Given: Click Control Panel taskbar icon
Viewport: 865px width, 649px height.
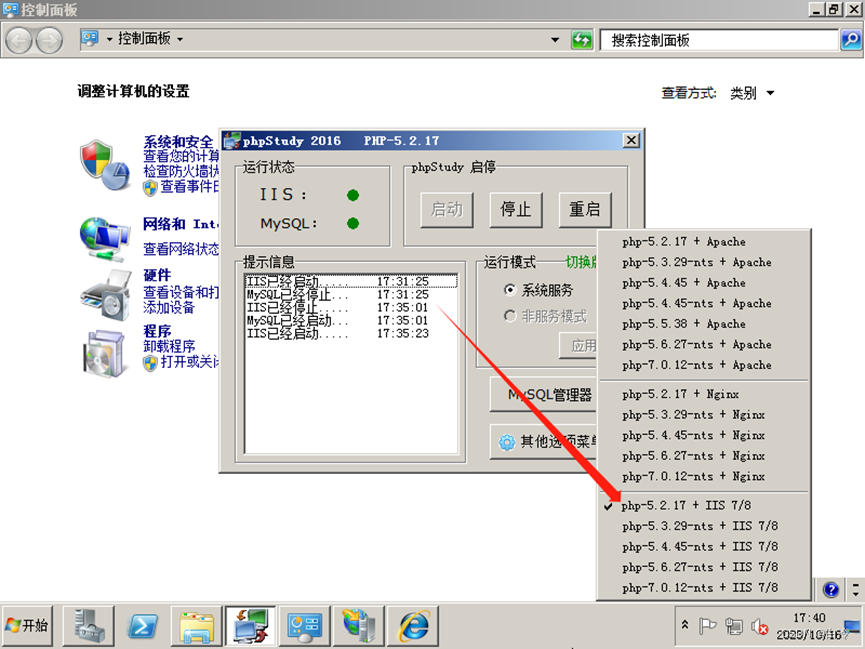Looking at the screenshot, I should coord(305,626).
